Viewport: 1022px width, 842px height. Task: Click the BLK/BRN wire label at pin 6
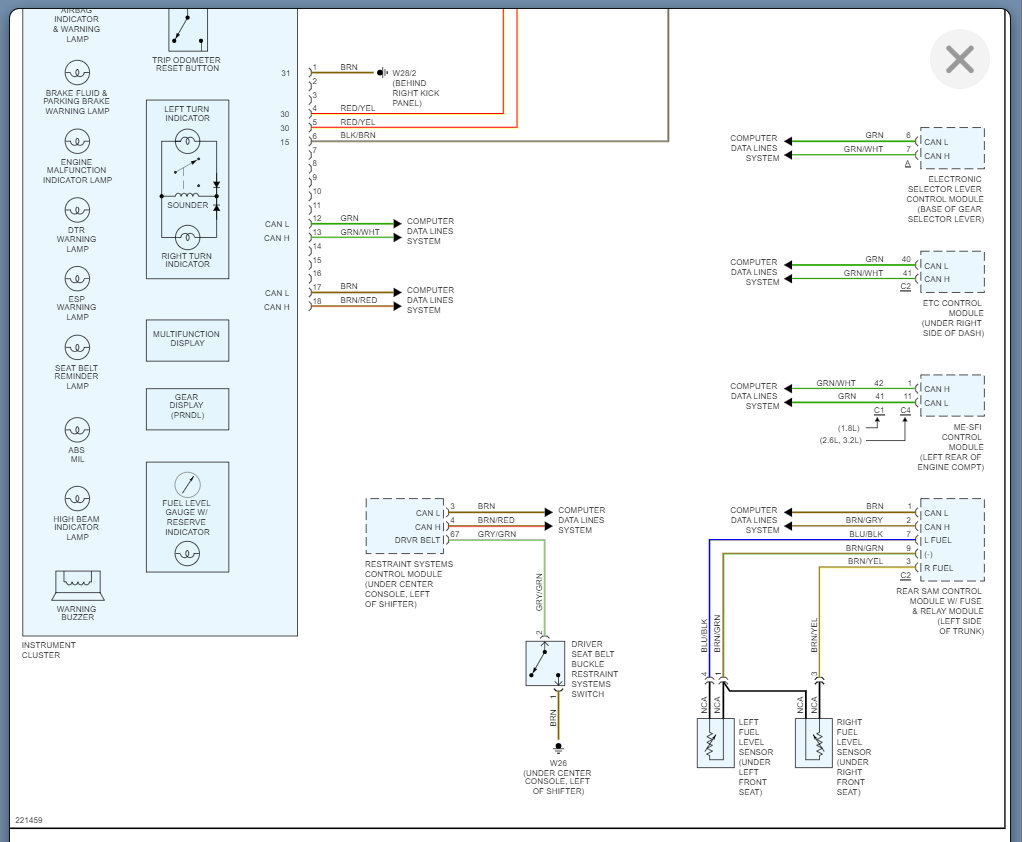(x=358, y=136)
